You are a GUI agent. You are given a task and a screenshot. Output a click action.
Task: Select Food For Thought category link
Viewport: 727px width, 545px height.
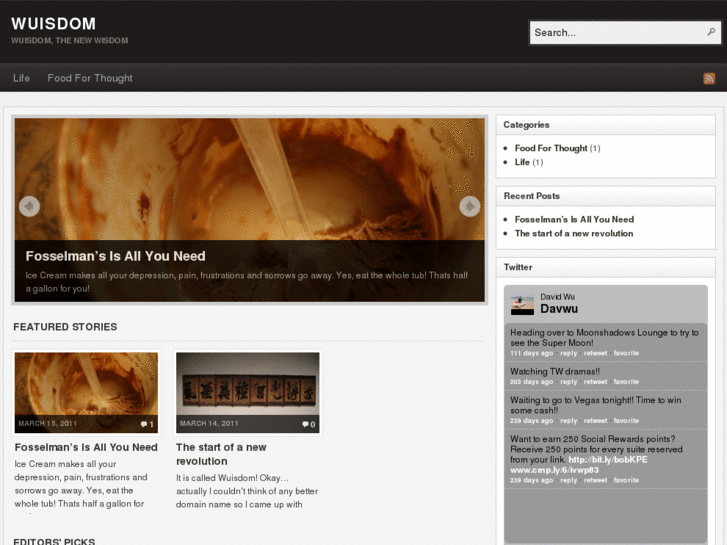pyautogui.click(x=551, y=148)
